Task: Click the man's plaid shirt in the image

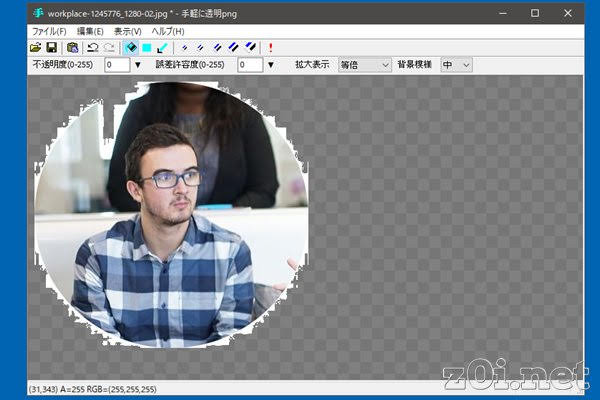Action: [165, 283]
